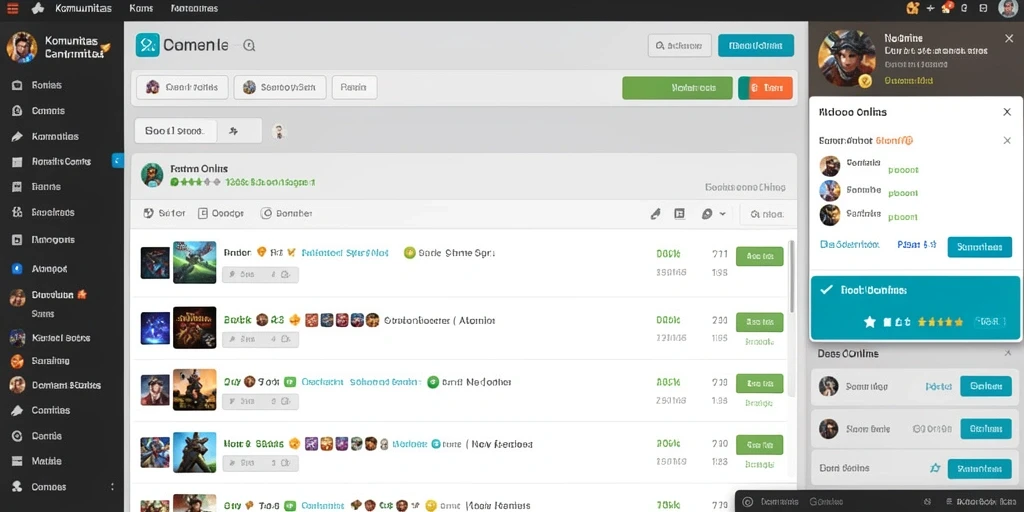Click green button on the 'Atomlot' game row
This screenshot has width=1024, height=512.
(x=760, y=322)
